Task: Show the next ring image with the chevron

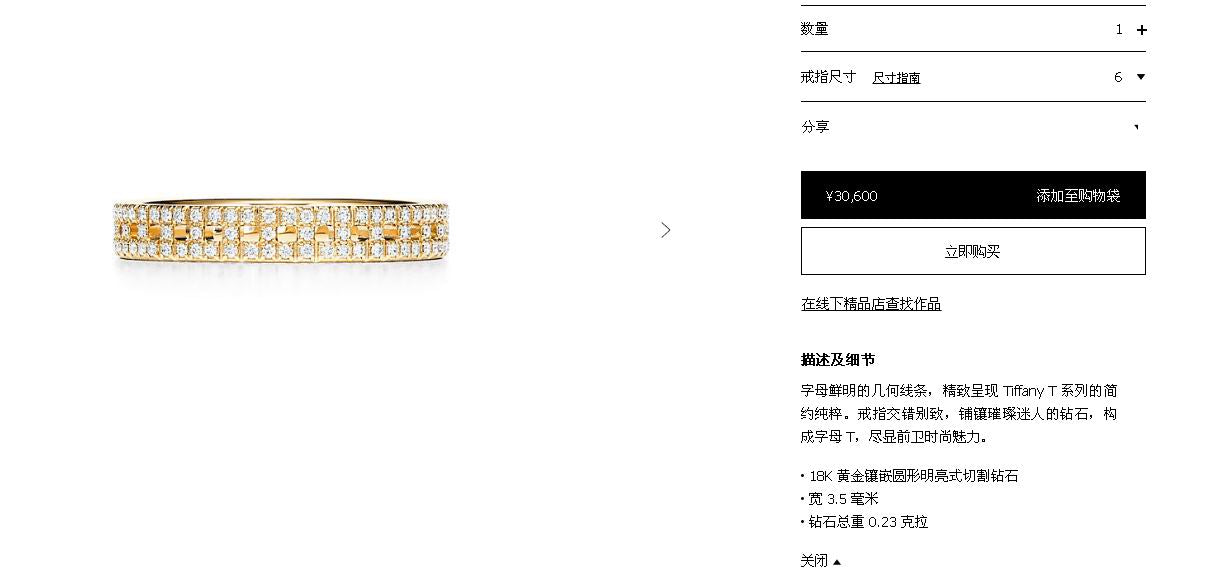Action: coord(666,230)
